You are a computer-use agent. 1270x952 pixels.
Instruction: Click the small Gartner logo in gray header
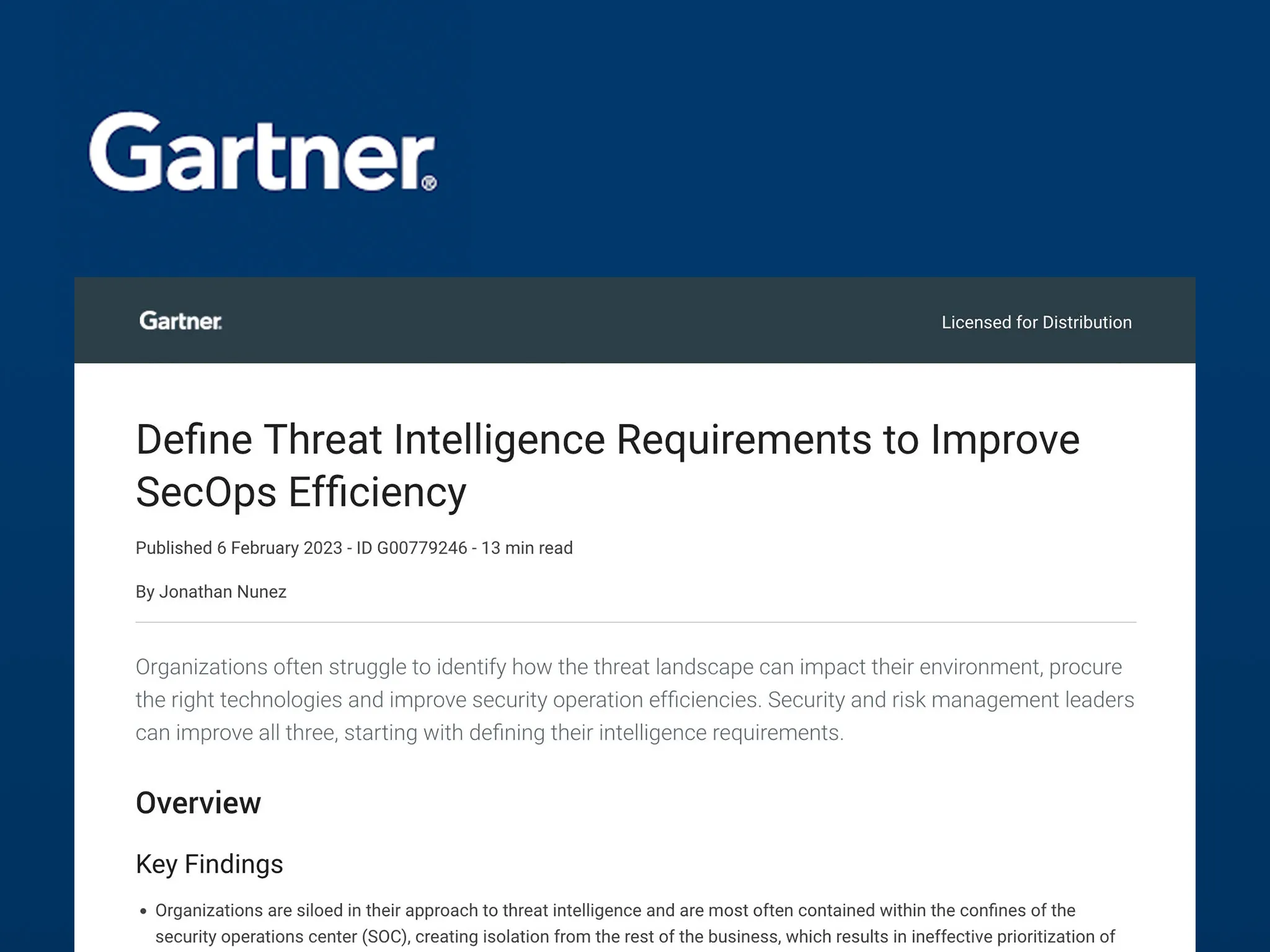pos(180,321)
